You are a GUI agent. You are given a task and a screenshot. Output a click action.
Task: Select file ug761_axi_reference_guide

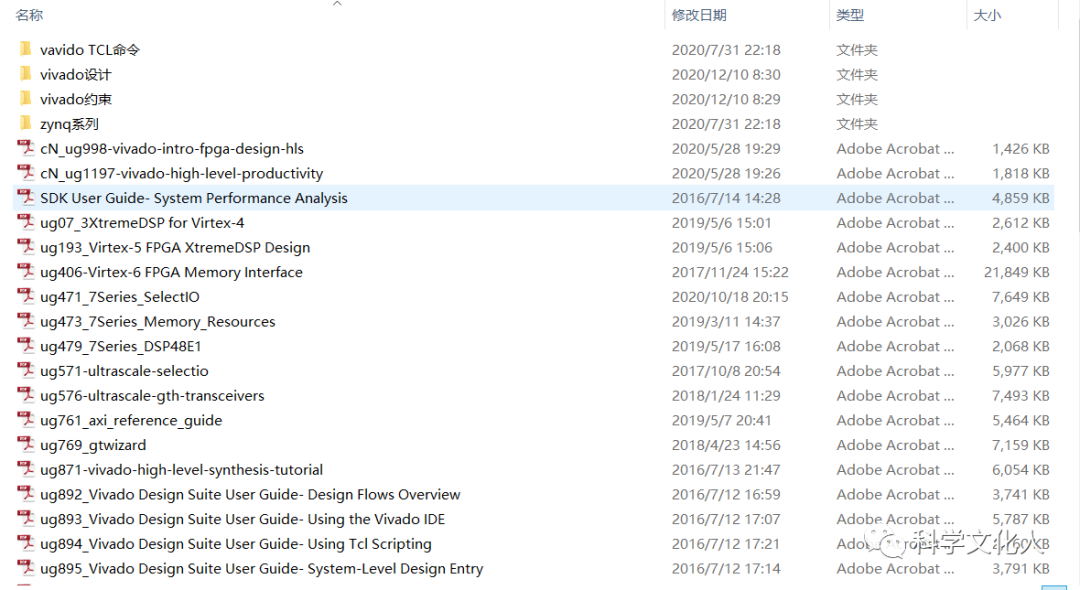131,420
